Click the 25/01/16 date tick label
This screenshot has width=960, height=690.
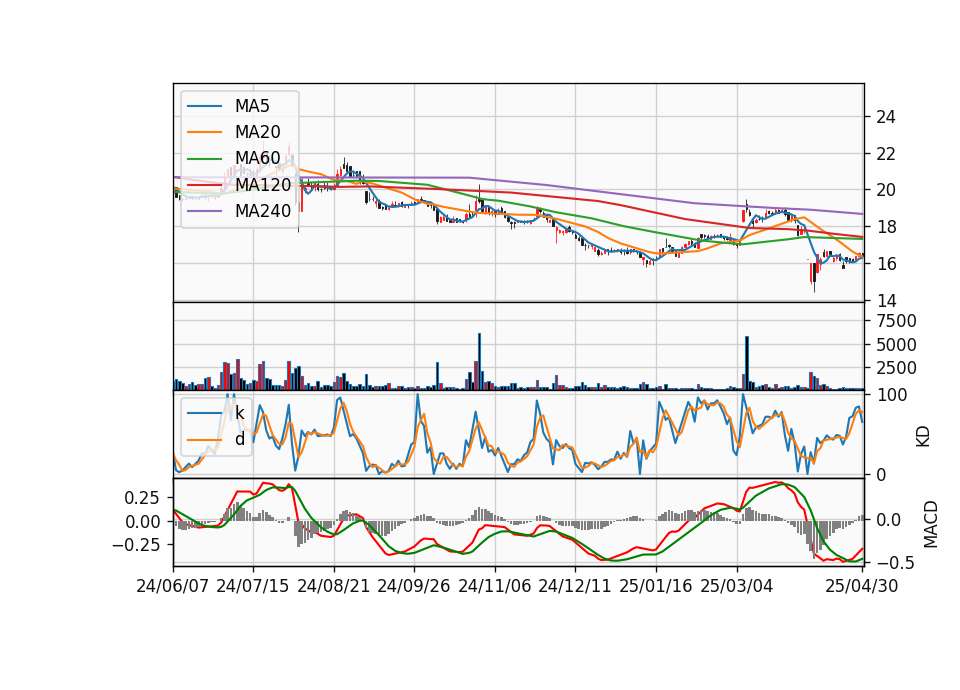(656, 586)
